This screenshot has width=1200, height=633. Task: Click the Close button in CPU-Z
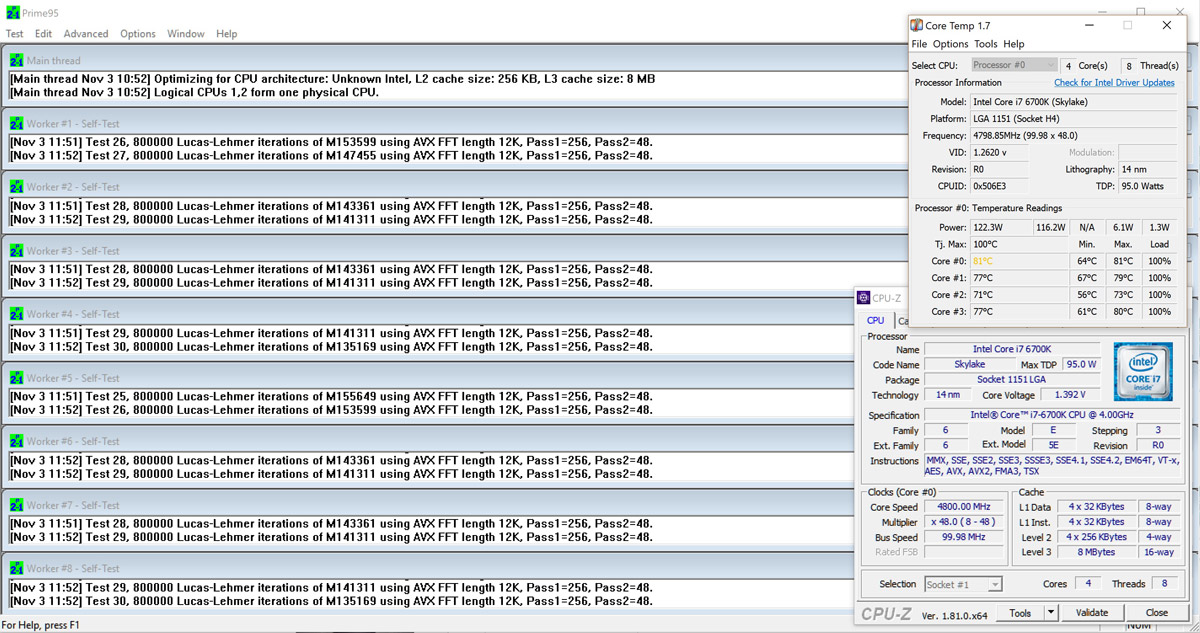point(1157,612)
